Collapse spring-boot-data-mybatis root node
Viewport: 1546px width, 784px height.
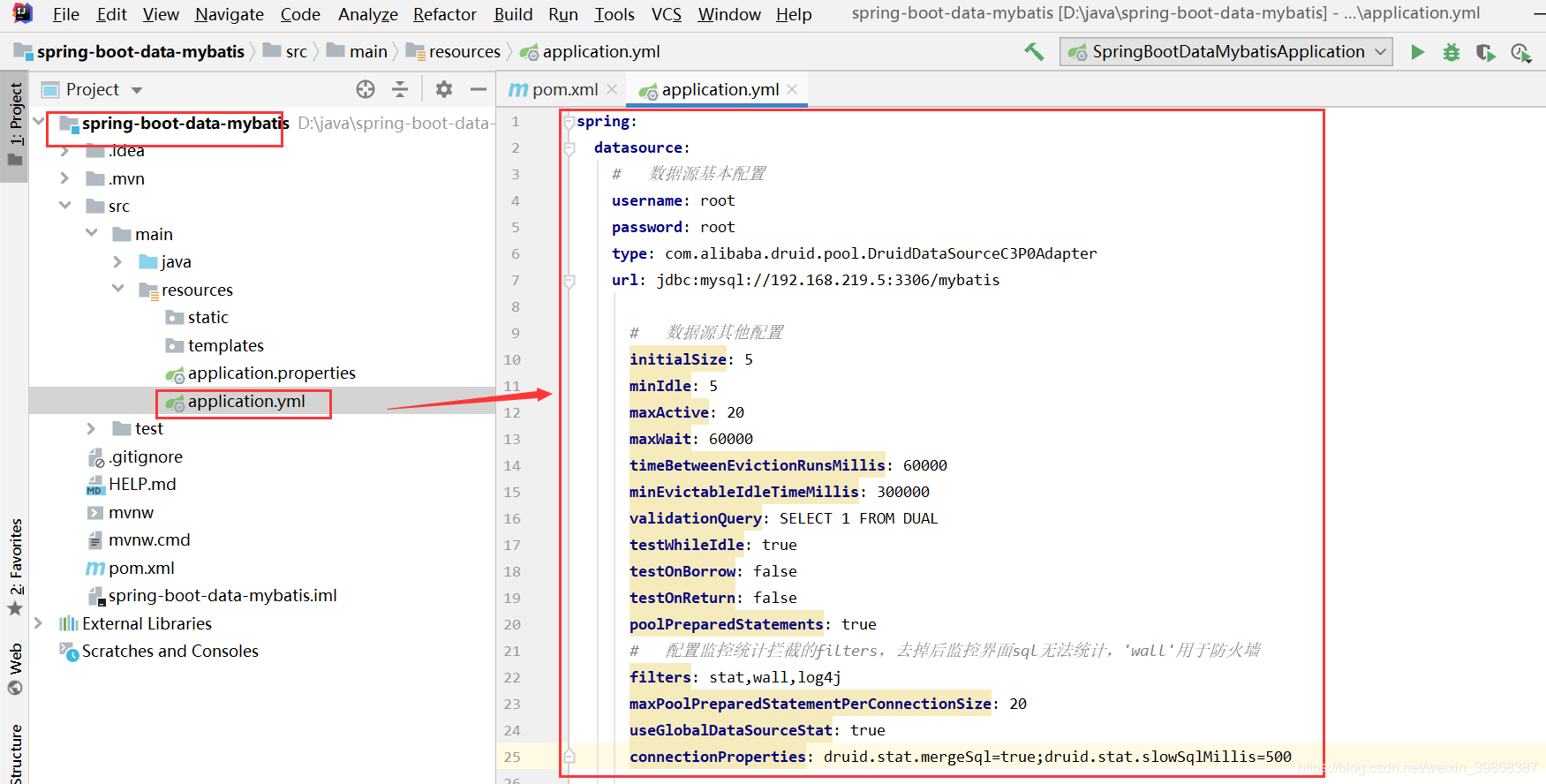(39, 122)
